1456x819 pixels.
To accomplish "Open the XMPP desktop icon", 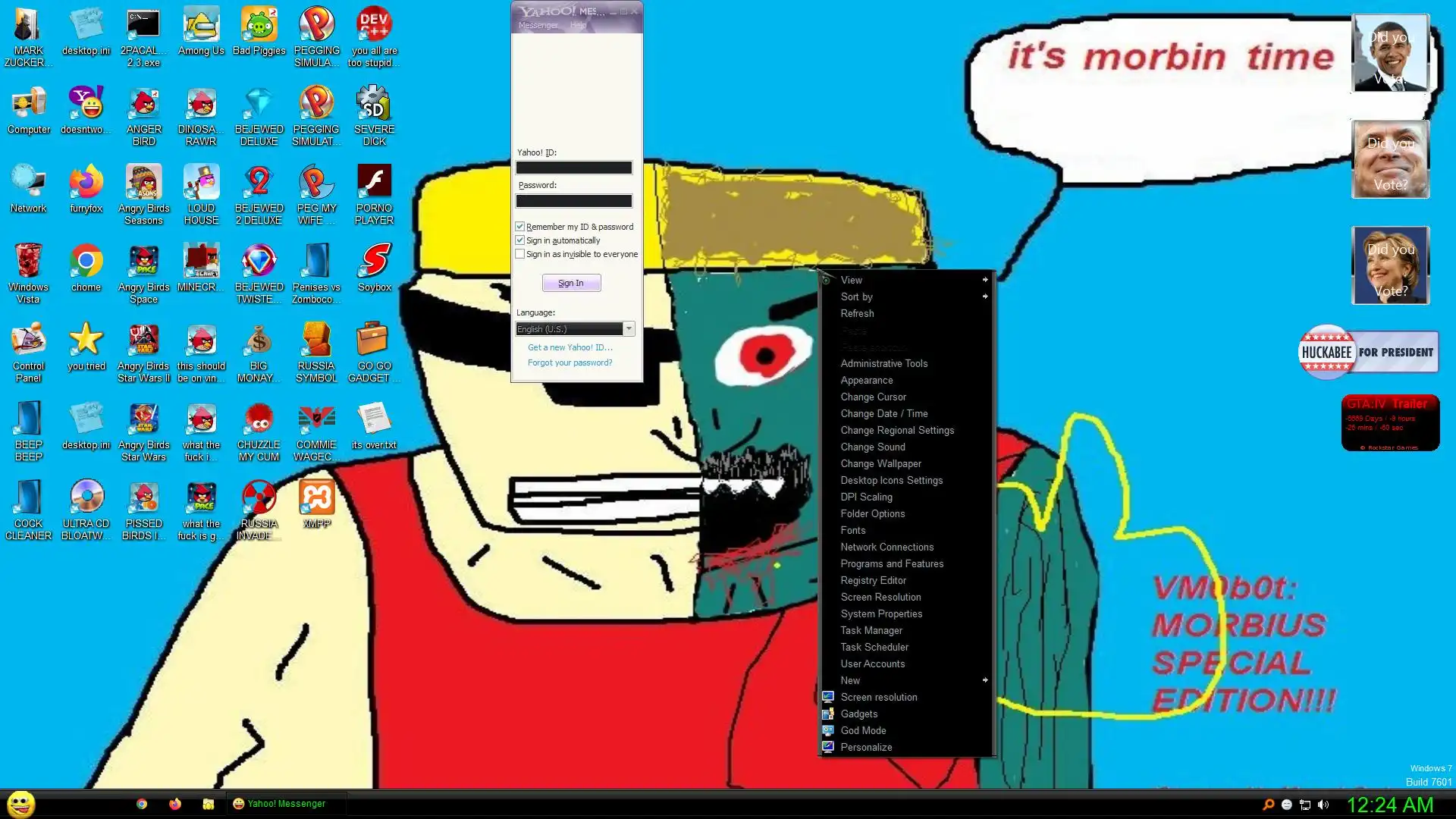I will (x=316, y=499).
